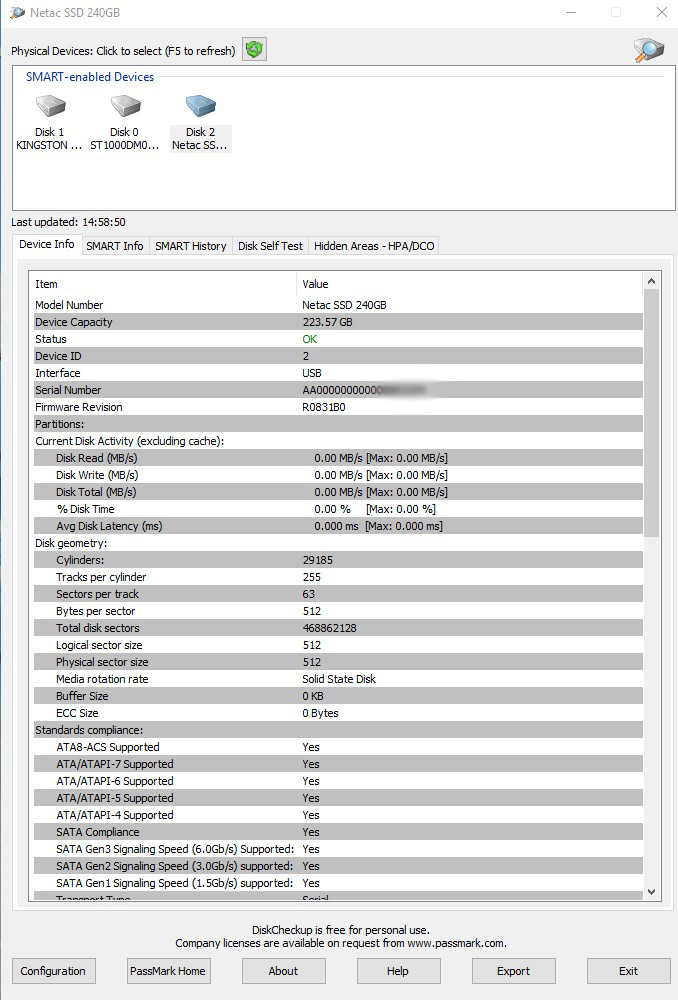Click the scrollbar down arrow

[x=651, y=892]
